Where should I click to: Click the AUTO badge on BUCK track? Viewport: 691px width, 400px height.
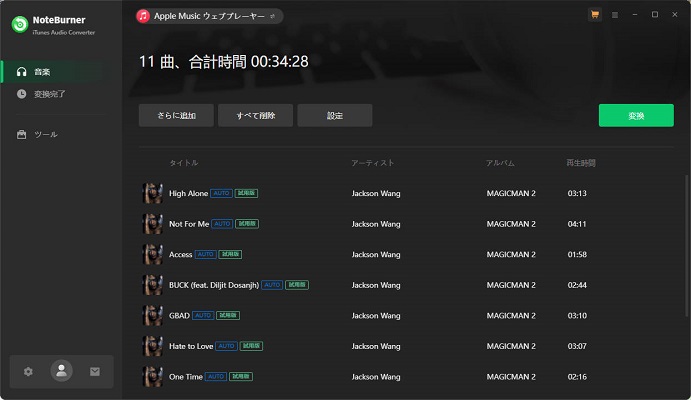272,285
